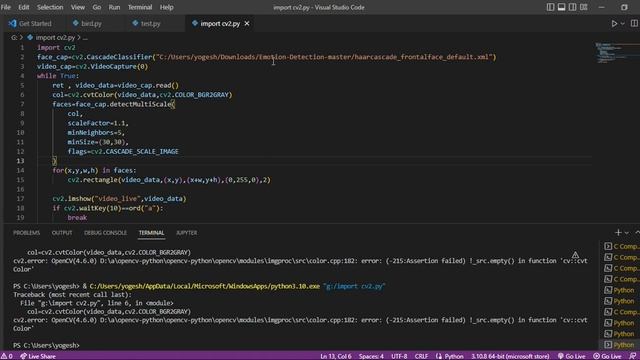The width and height of the screenshot is (640, 360).
Task: Open the Help menu
Action: pos(167,7)
